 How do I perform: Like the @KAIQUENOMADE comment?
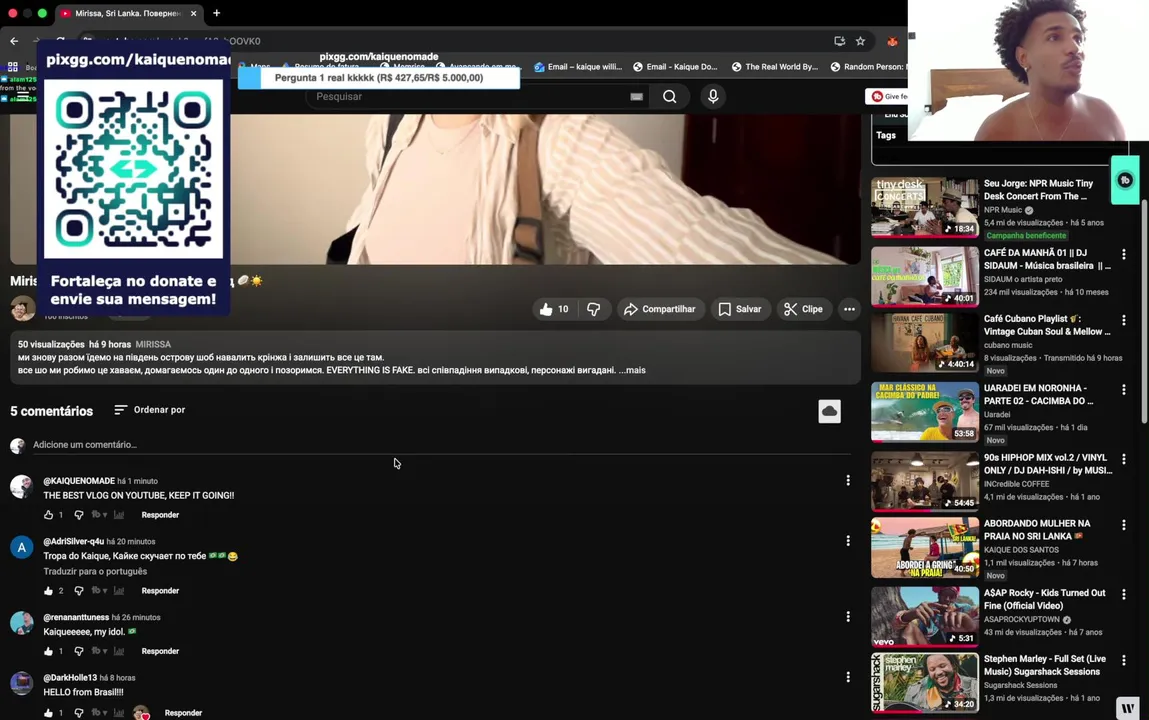click(48, 515)
